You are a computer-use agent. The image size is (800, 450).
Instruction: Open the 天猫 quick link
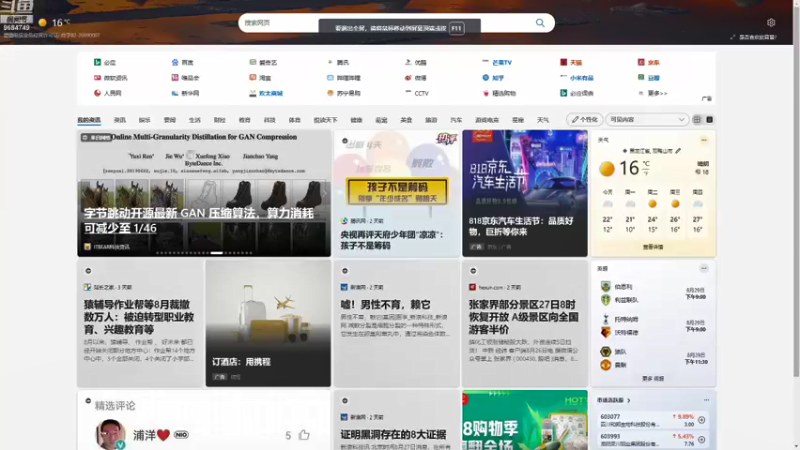coord(571,62)
